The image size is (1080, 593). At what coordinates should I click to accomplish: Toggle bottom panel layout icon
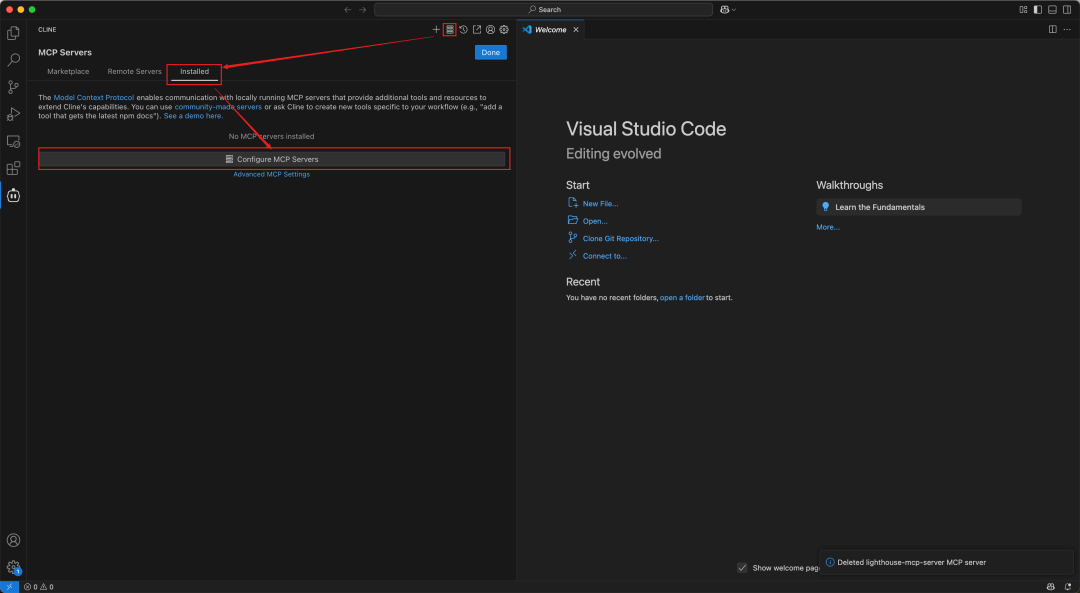[x=1052, y=10]
